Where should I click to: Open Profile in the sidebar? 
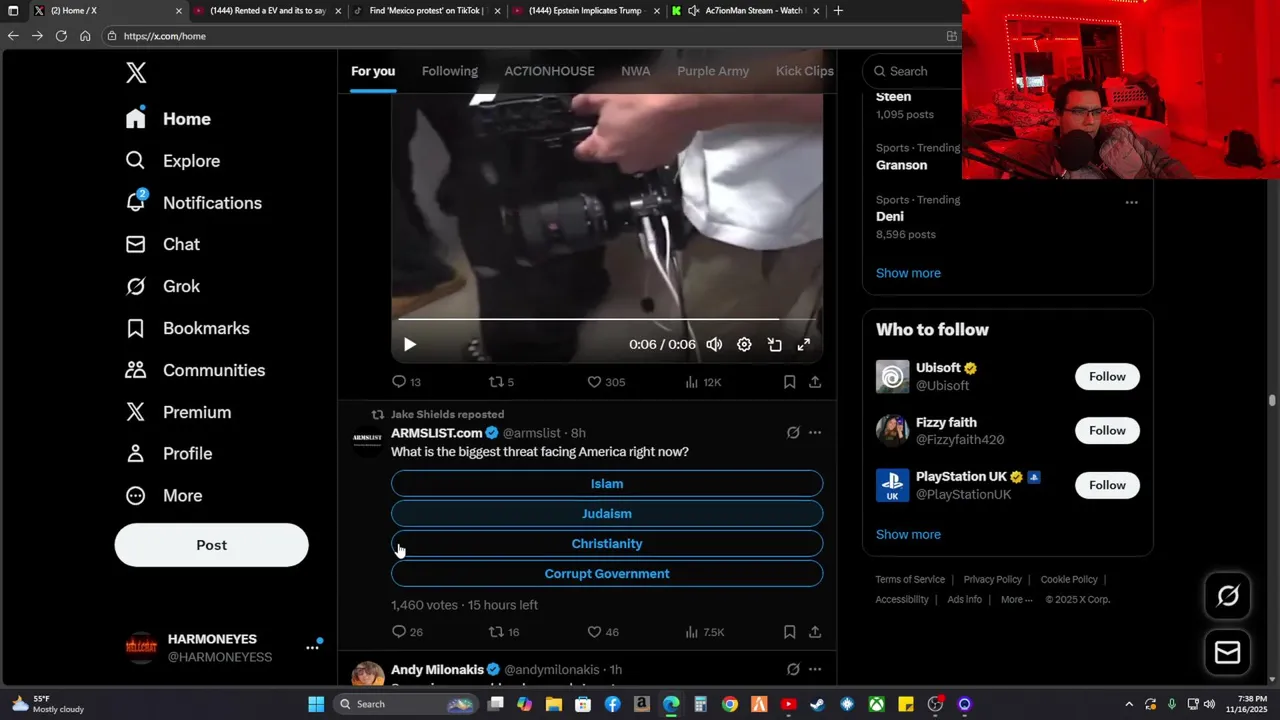pos(168,454)
